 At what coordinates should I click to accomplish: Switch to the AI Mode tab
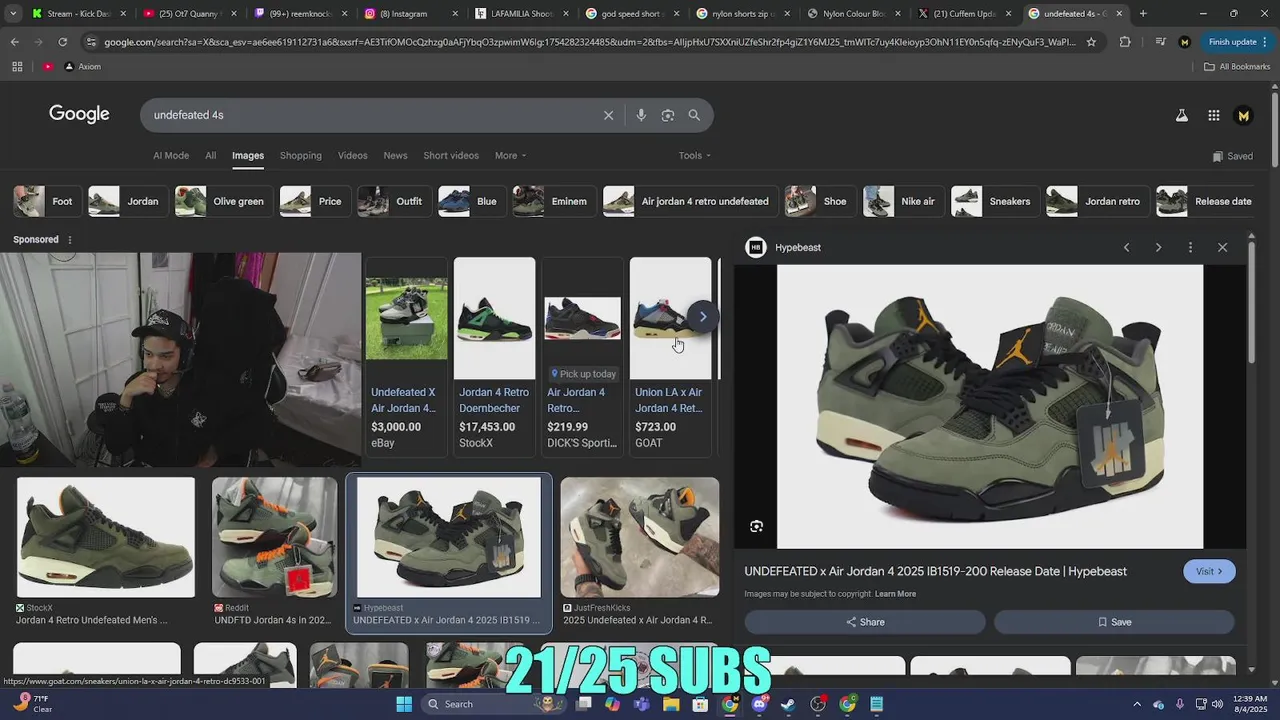[x=171, y=155]
